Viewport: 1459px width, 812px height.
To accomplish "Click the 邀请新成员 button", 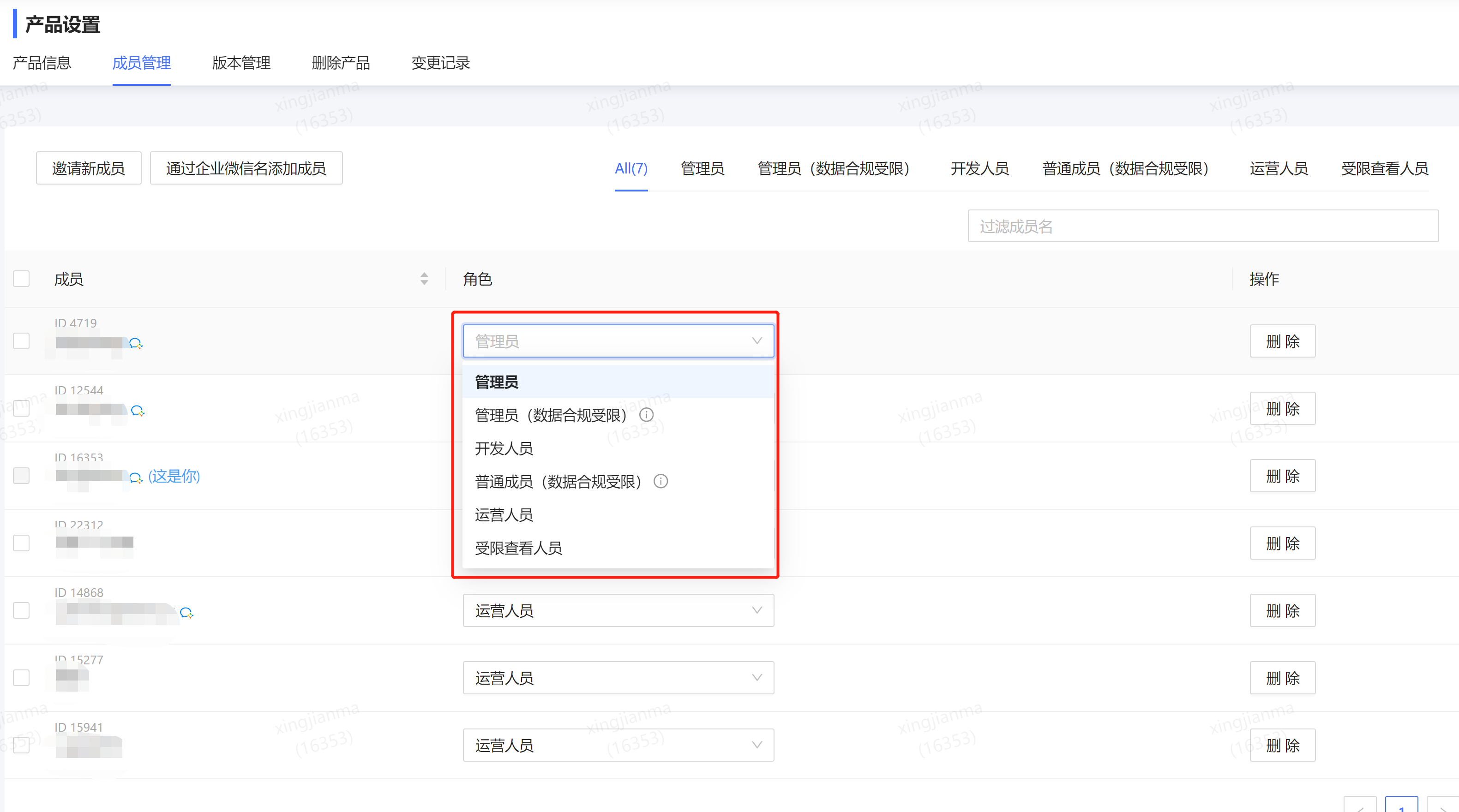I will [89, 168].
